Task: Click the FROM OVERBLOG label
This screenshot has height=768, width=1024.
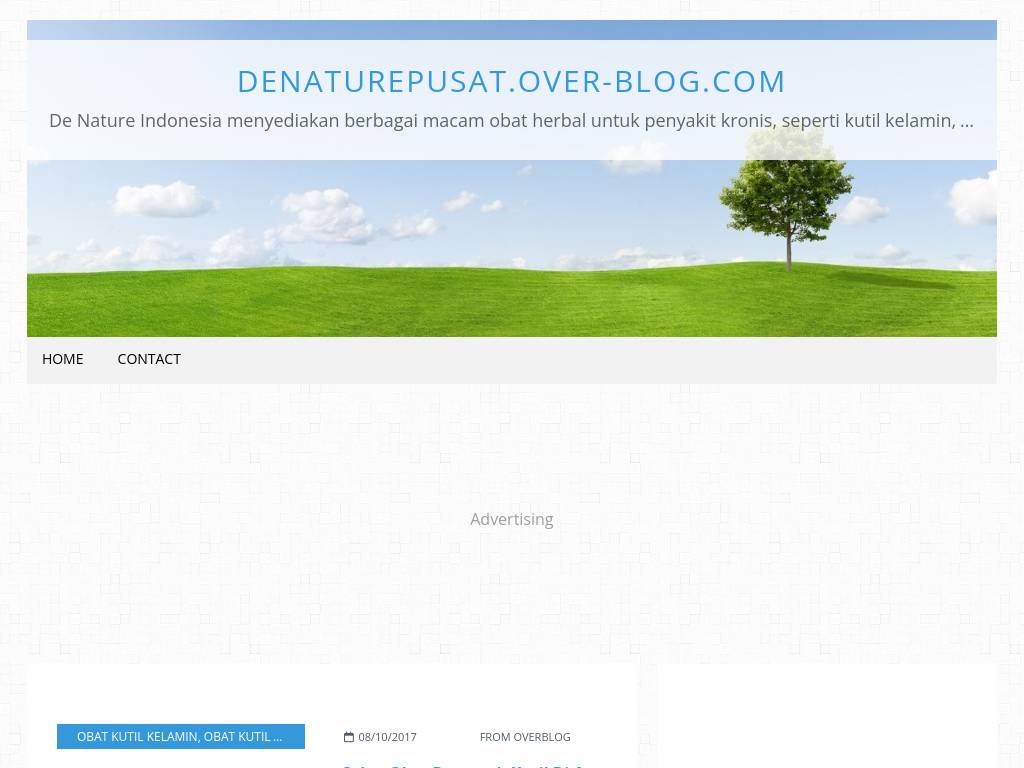Action: pyautogui.click(x=525, y=737)
